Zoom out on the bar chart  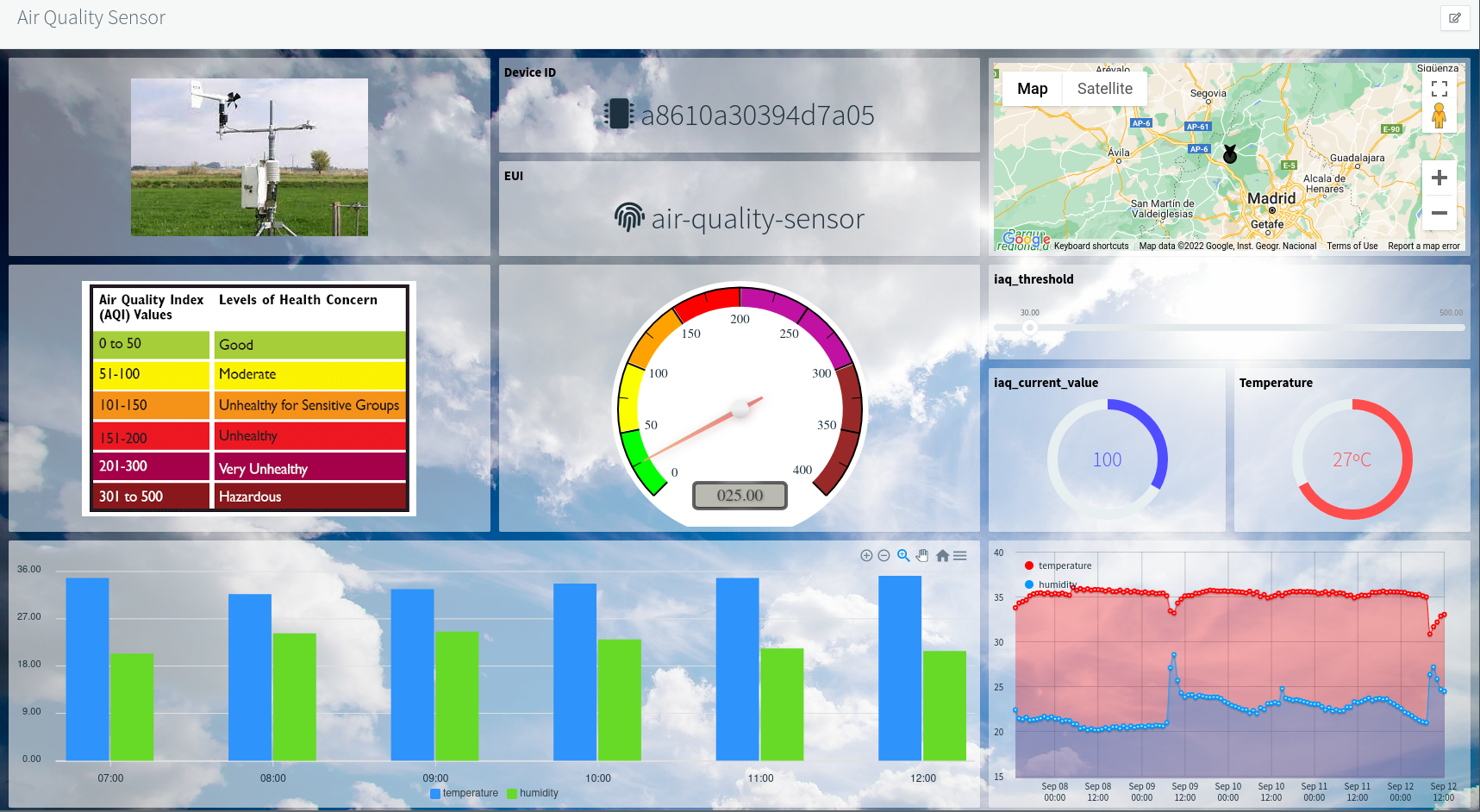884,555
